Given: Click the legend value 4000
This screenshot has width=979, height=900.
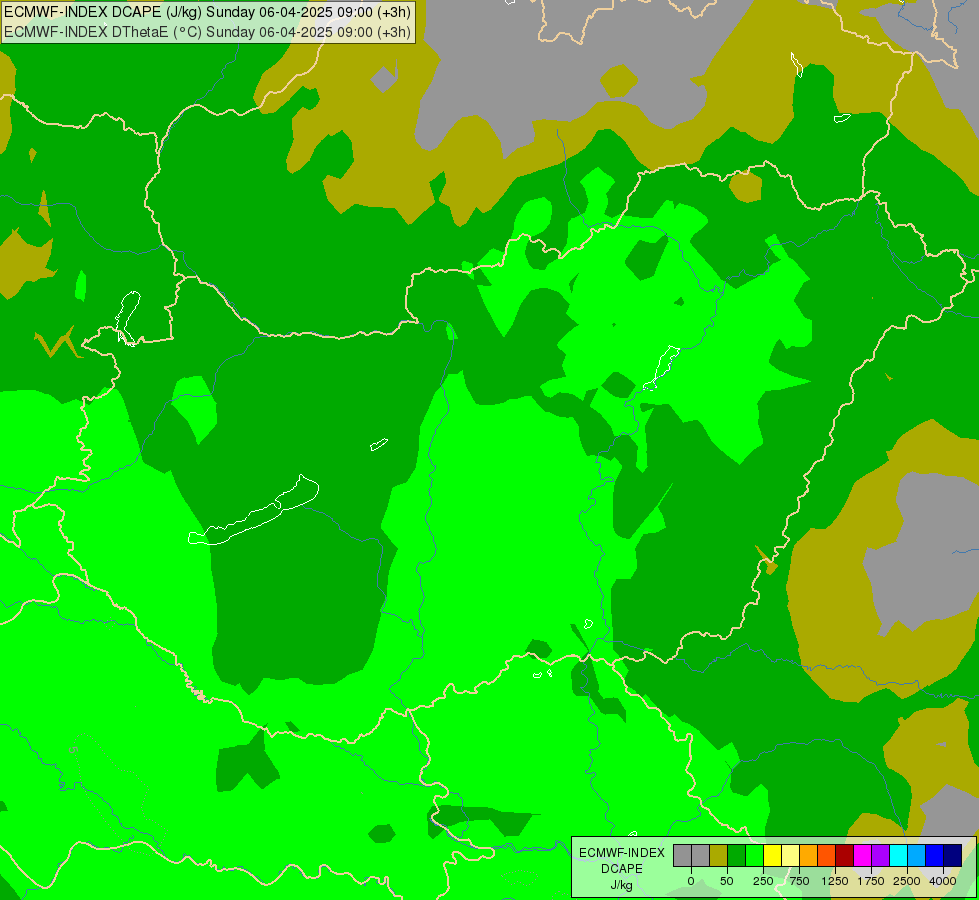Looking at the screenshot, I should tap(943, 881).
